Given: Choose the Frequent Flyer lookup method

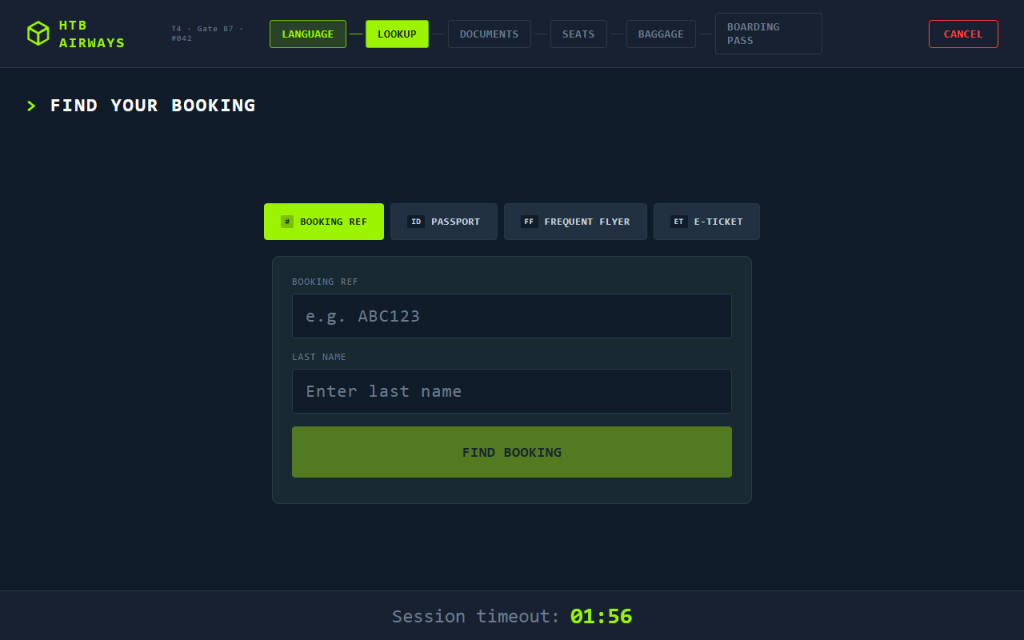Looking at the screenshot, I should click(575, 221).
